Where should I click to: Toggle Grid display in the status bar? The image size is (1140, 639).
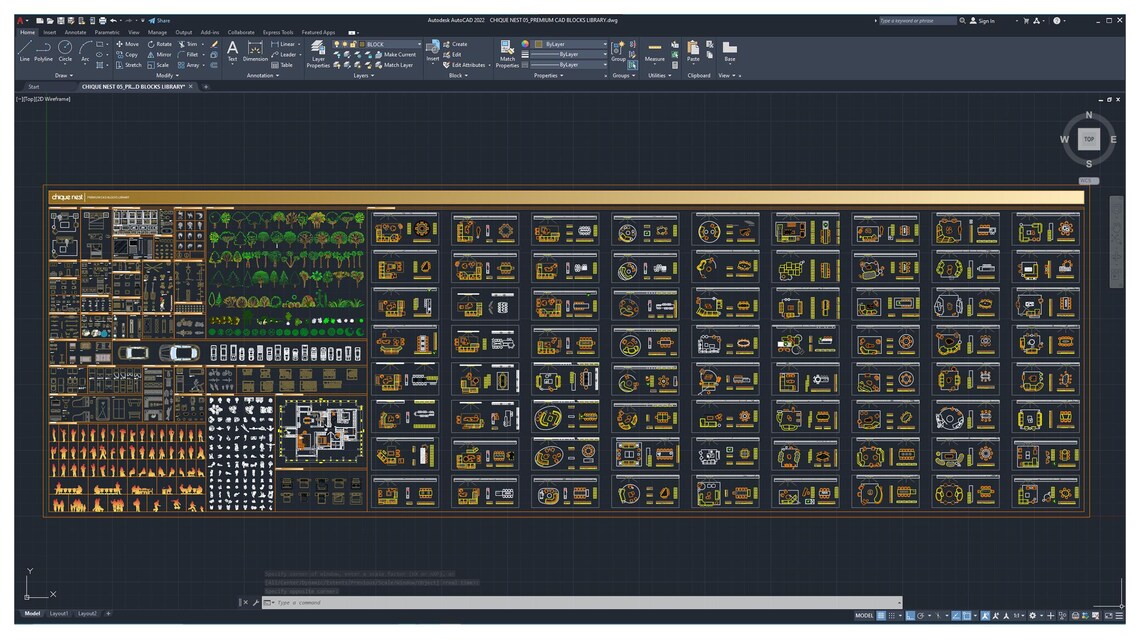tap(880, 614)
